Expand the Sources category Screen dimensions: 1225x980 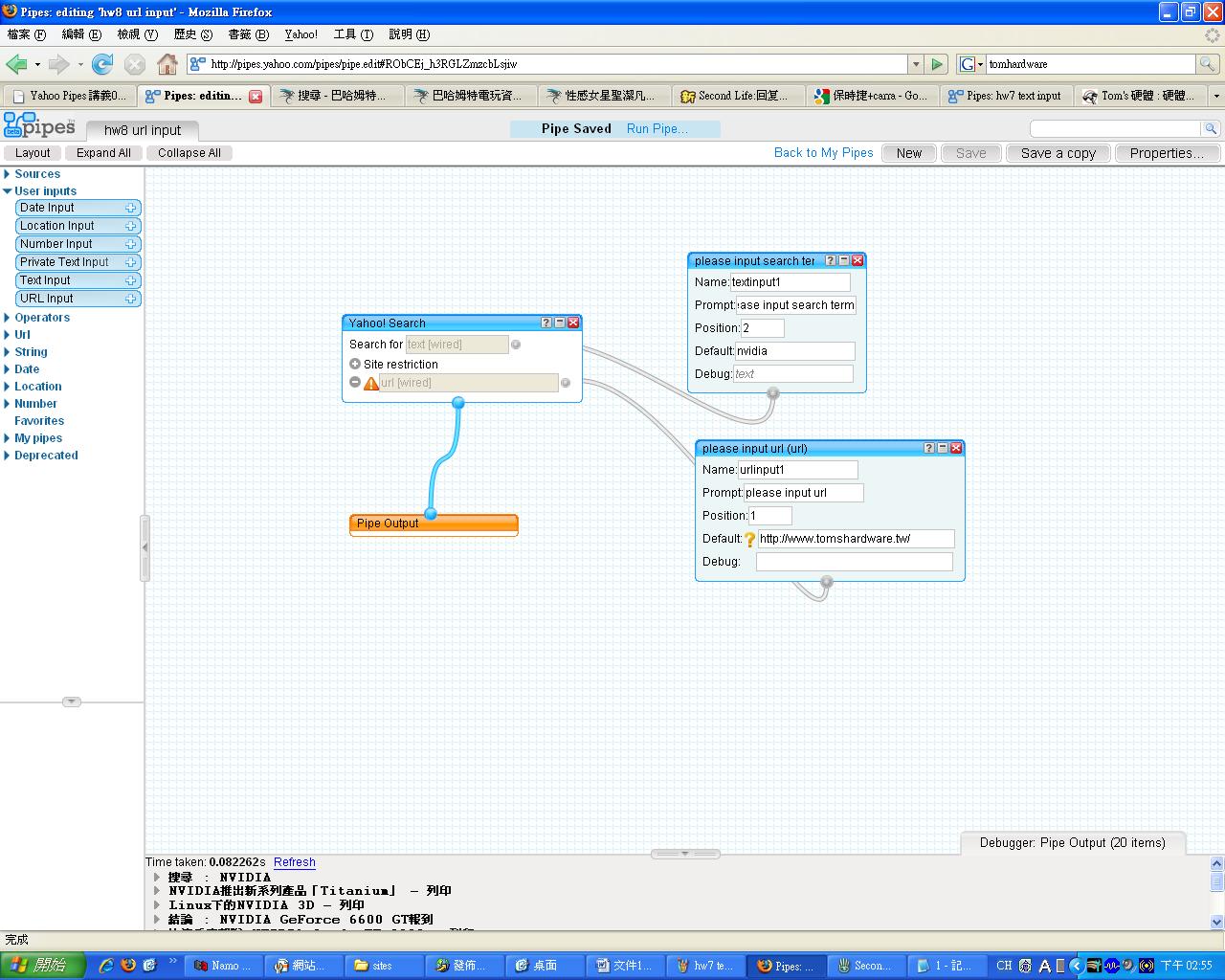[8, 174]
